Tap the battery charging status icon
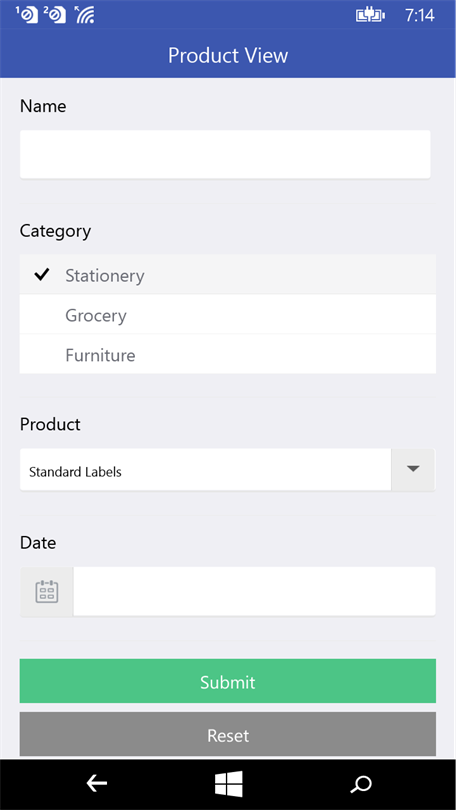The width and height of the screenshot is (456, 810). tap(370, 15)
